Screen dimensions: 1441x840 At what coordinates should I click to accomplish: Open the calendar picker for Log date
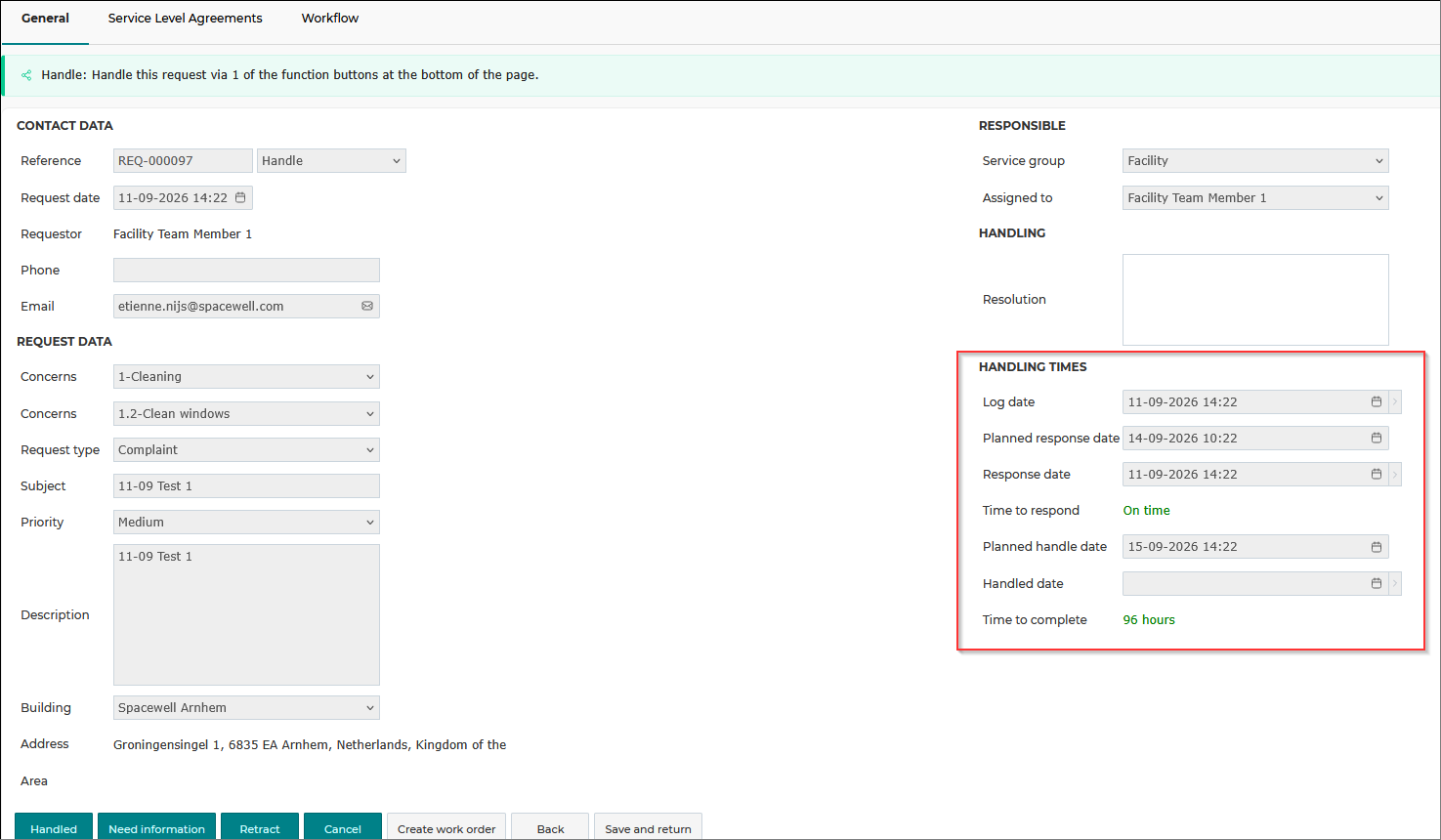click(1377, 401)
